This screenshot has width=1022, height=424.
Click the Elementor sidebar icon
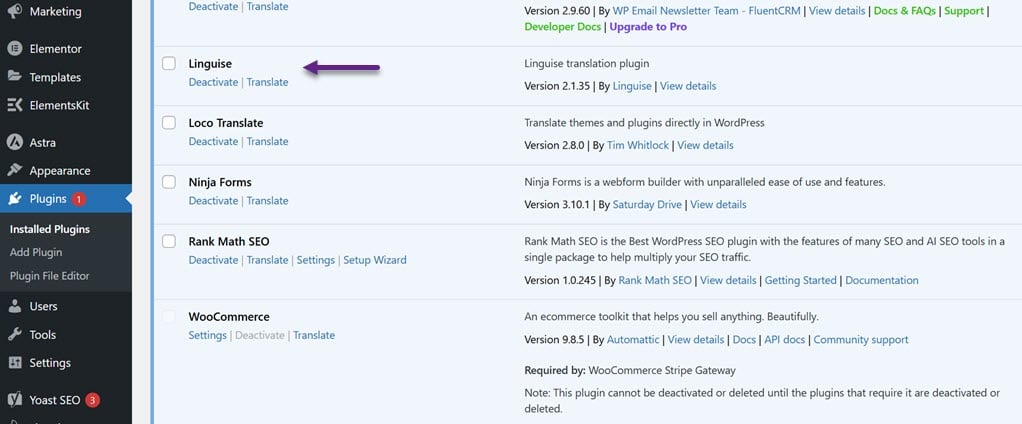pyautogui.click(x=14, y=49)
